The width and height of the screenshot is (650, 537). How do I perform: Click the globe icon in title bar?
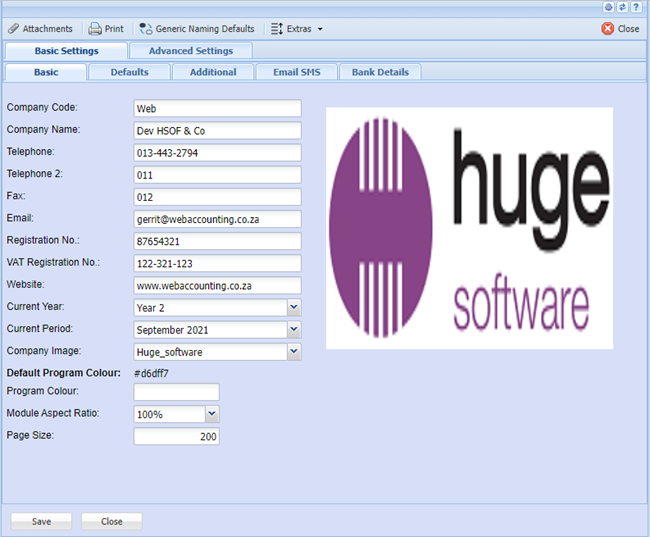609,7
